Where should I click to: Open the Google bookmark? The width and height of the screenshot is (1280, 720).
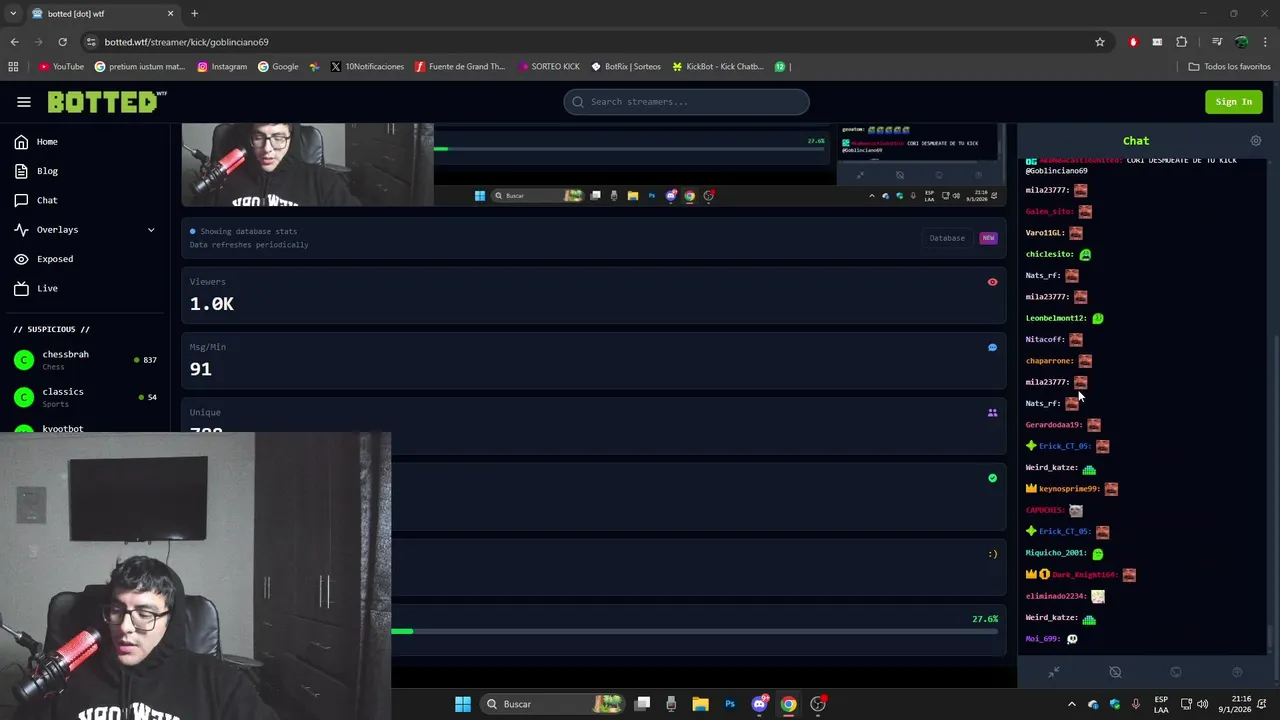tap(278, 67)
